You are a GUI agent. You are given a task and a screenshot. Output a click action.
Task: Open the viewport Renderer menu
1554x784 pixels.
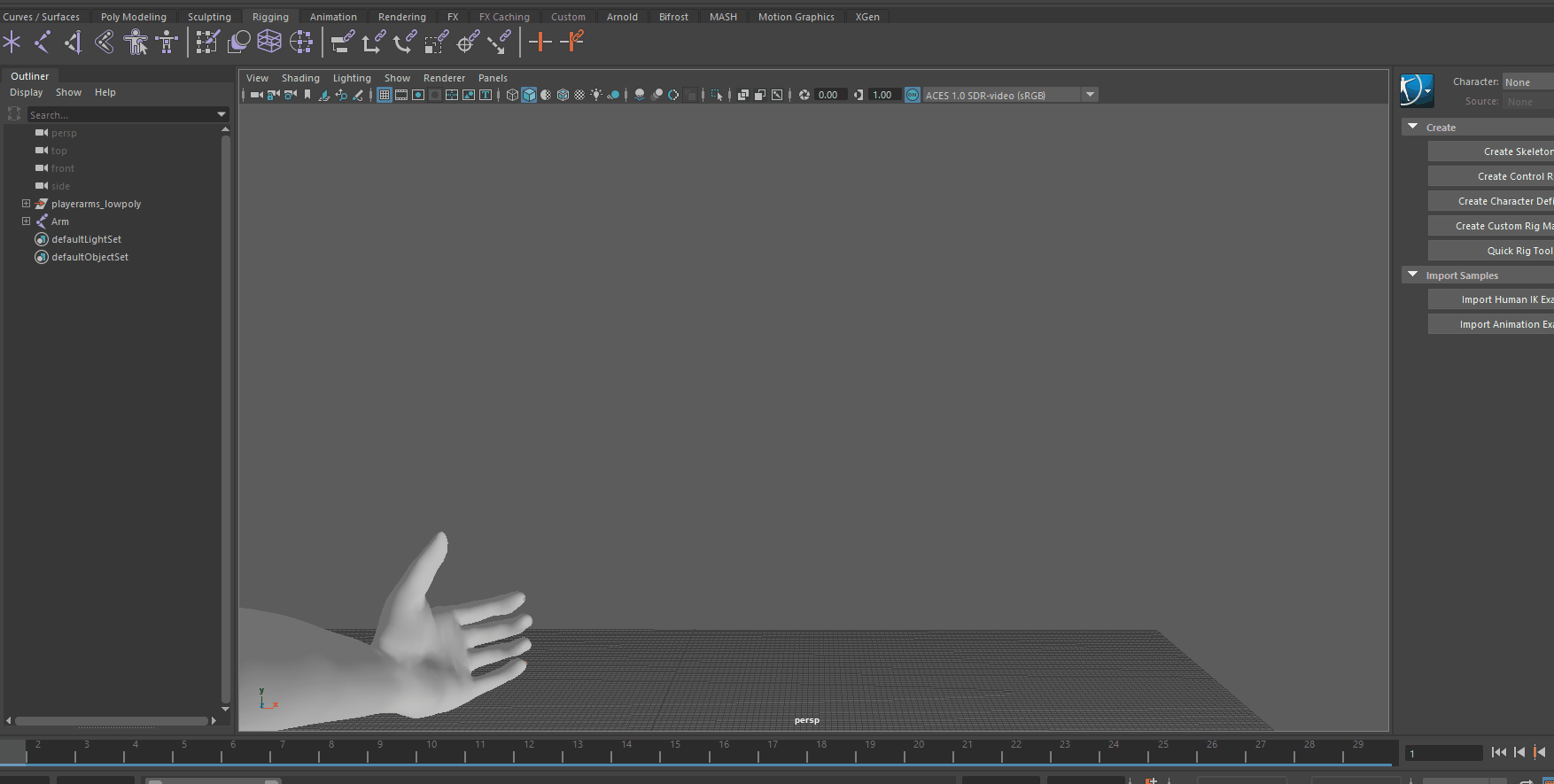coord(444,78)
